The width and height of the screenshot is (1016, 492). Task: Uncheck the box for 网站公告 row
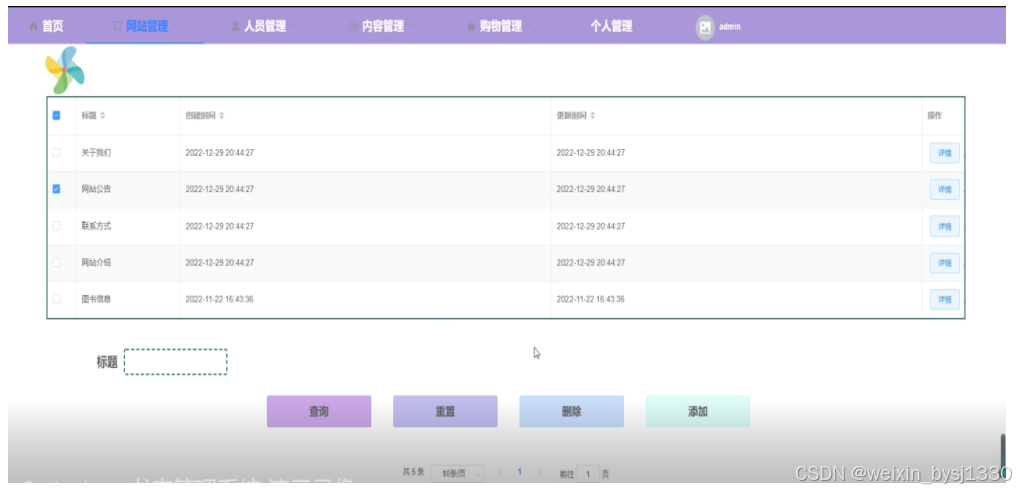pyautogui.click(x=56, y=189)
